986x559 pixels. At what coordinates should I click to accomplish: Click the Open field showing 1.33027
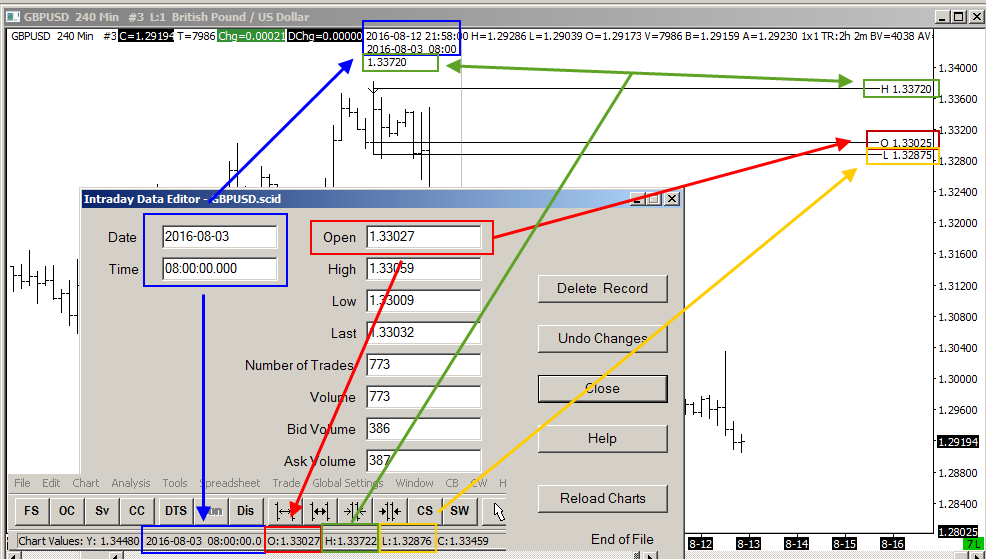424,237
